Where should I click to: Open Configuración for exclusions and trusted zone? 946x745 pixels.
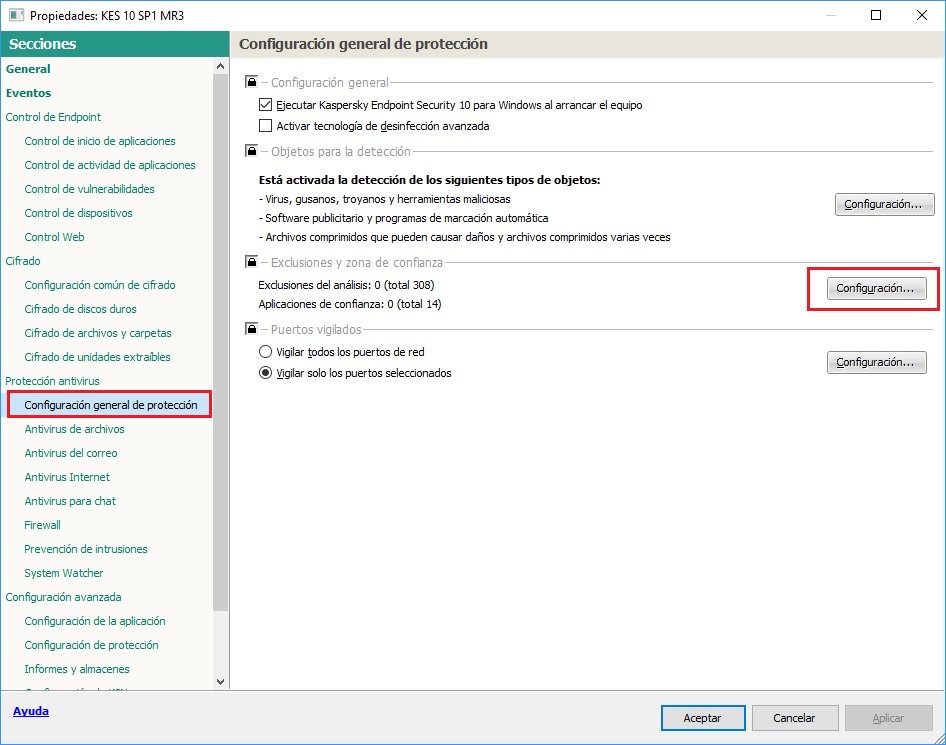(x=876, y=288)
